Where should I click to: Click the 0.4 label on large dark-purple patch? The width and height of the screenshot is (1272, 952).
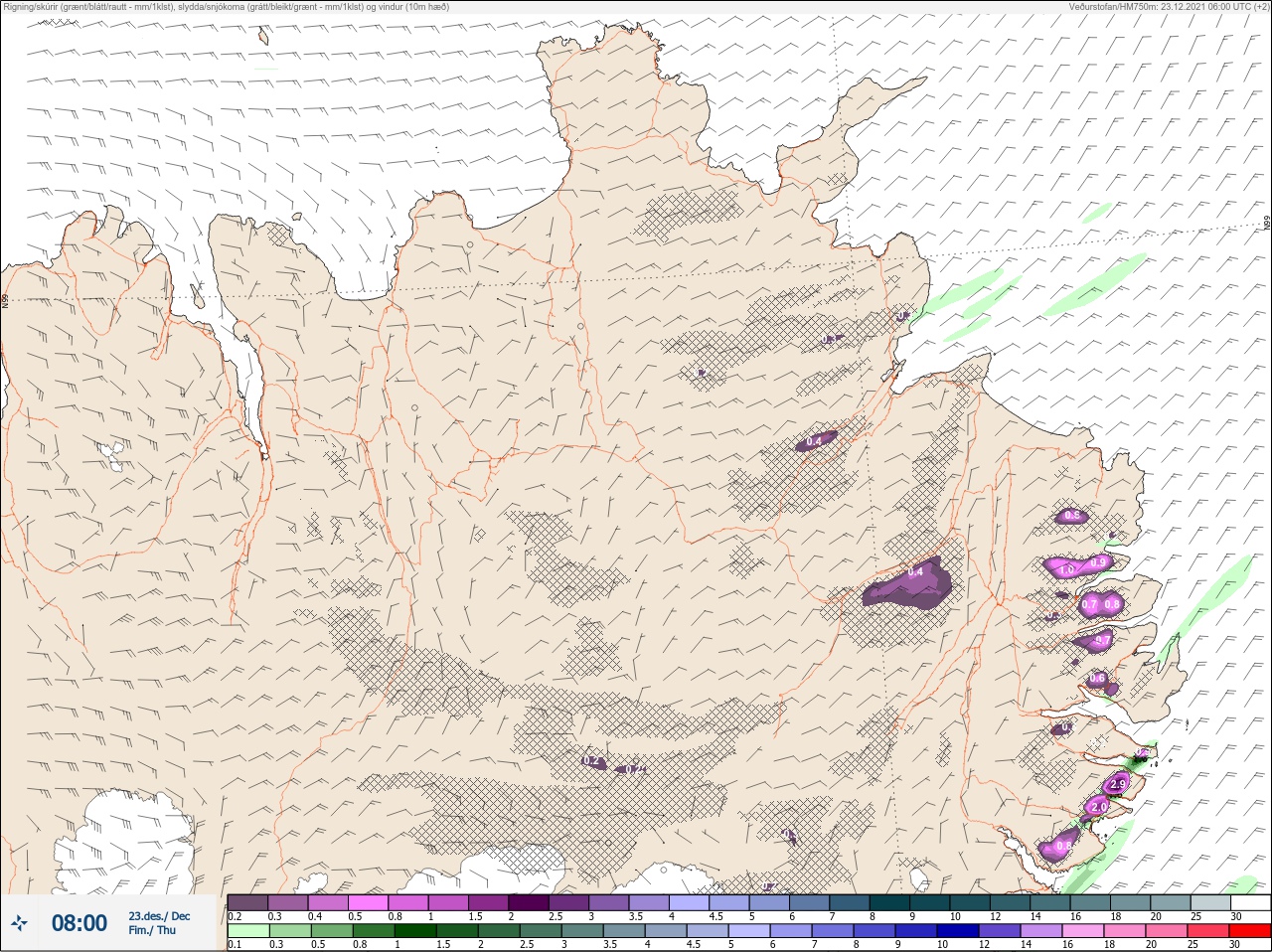(915, 572)
